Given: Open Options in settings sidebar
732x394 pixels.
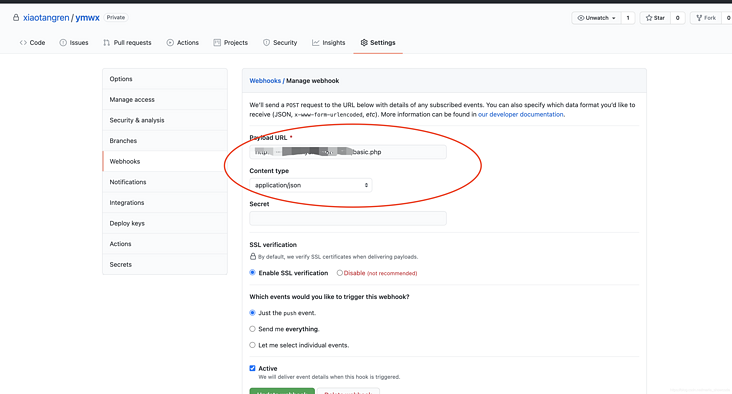Looking at the screenshot, I should point(165,79).
